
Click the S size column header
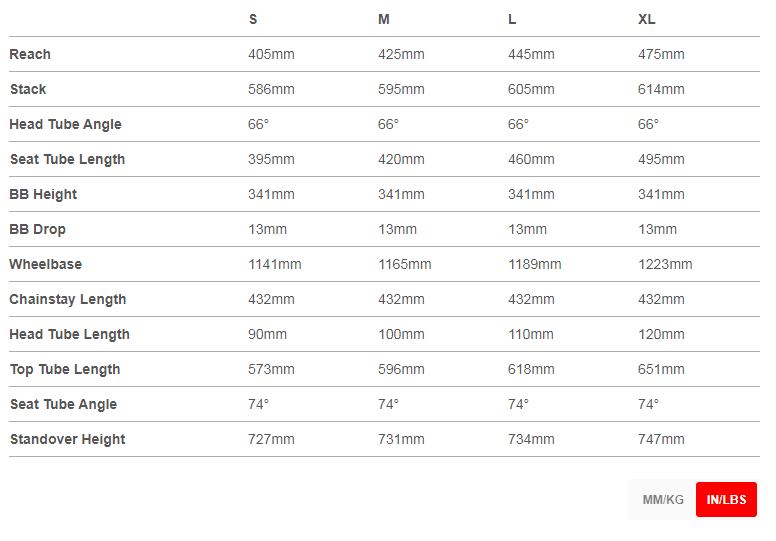pos(253,19)
